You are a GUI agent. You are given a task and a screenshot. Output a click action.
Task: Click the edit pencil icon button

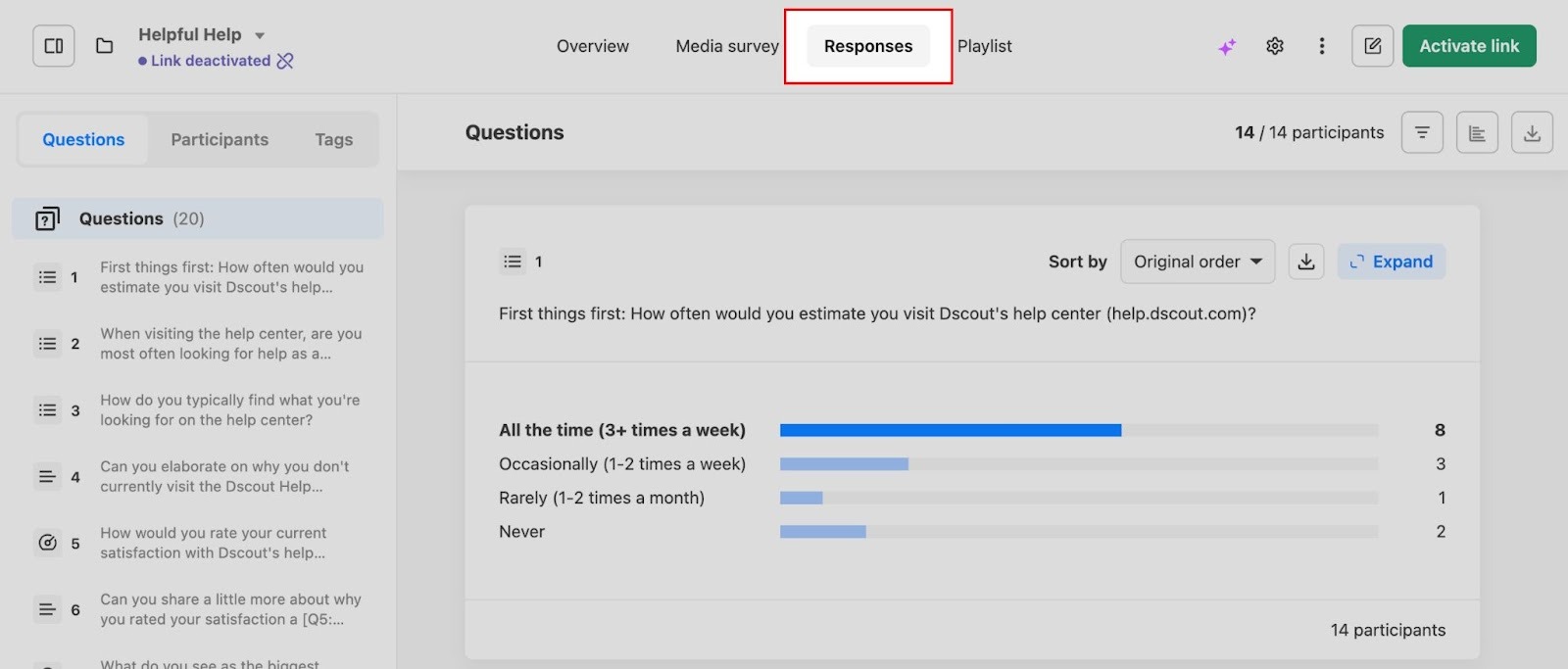click(x=1372, y=46)
